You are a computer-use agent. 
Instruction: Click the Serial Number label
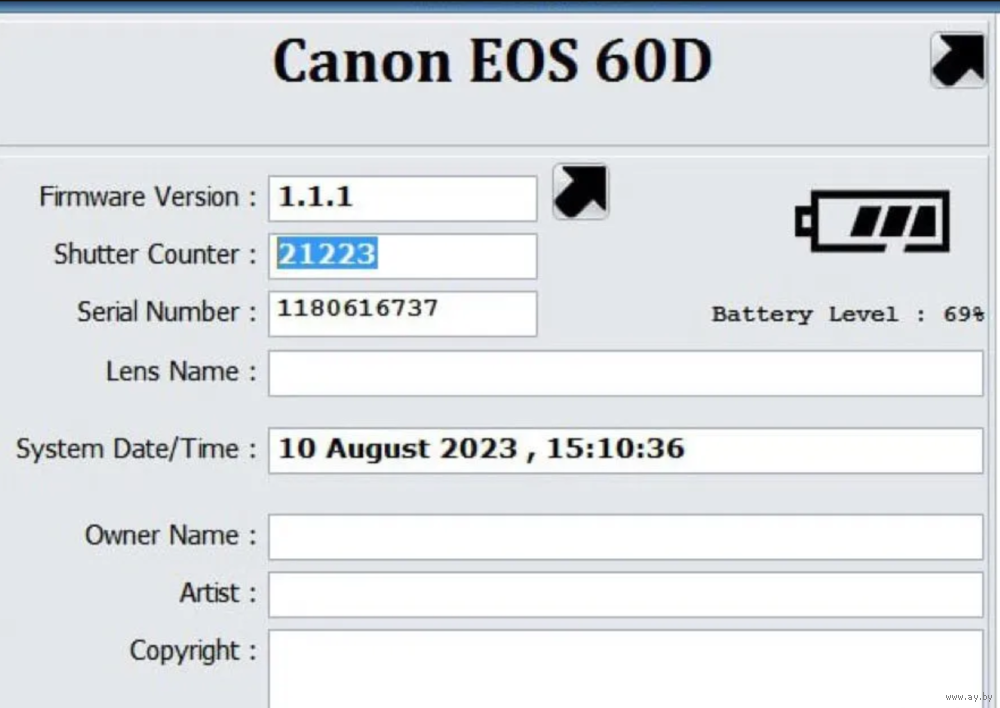tap(167, 312)
